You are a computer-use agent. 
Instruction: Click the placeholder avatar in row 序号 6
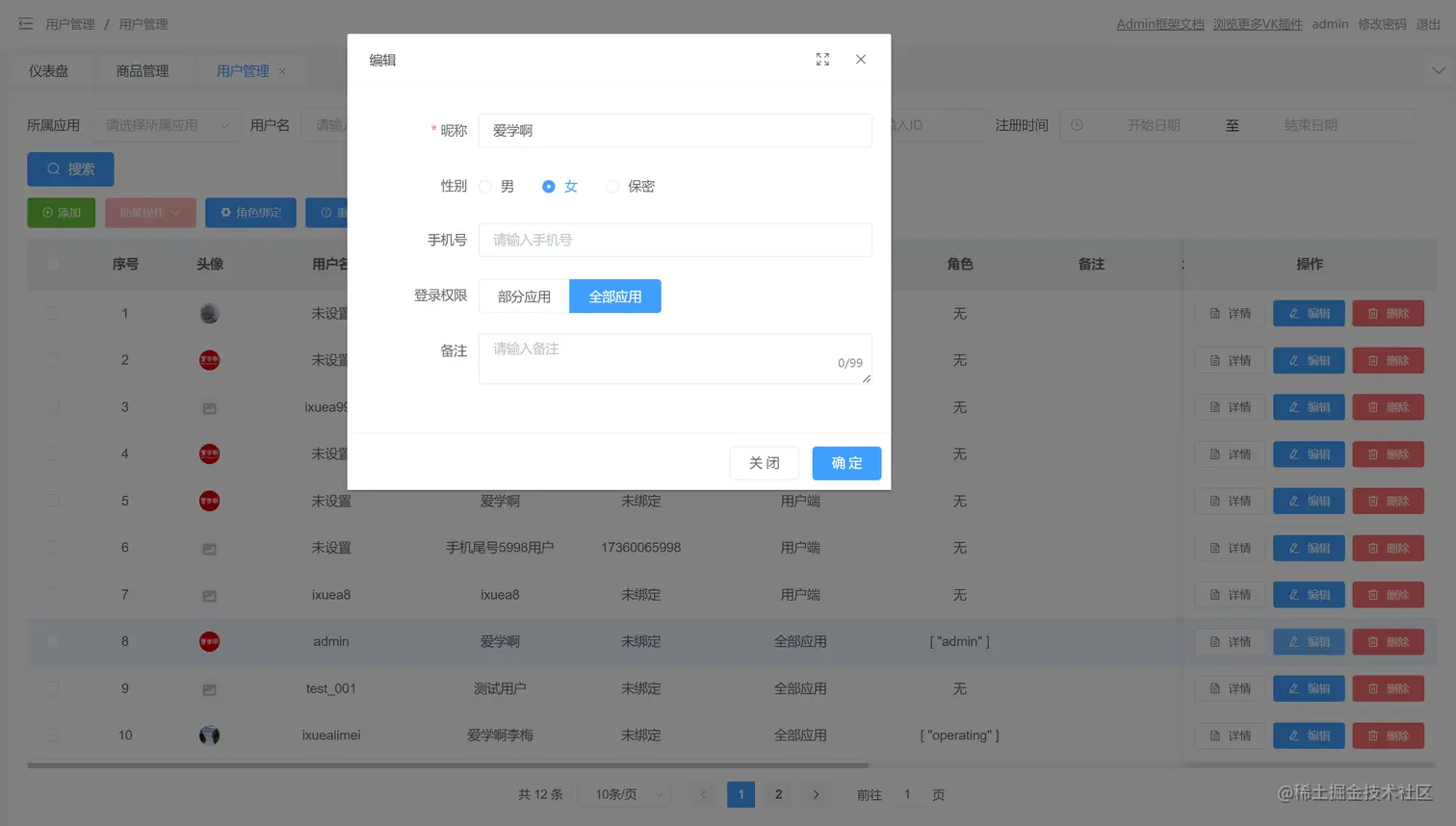[x=209, y=549]
